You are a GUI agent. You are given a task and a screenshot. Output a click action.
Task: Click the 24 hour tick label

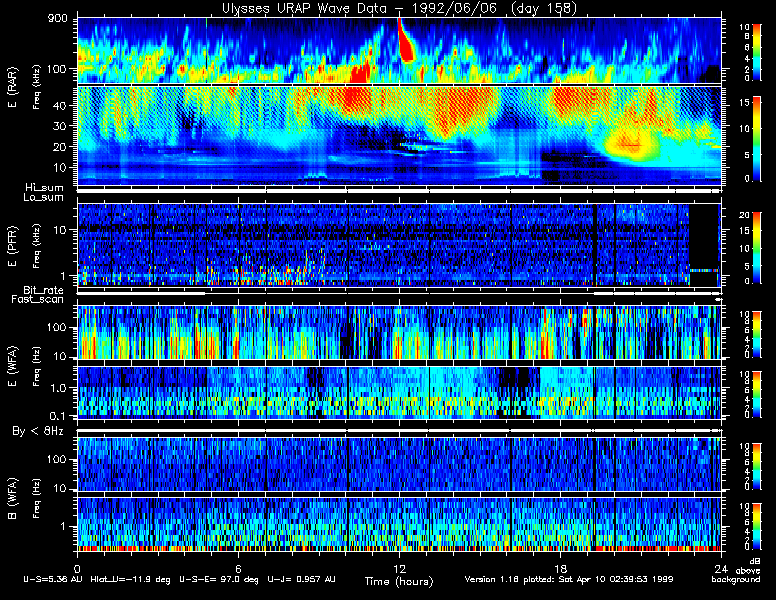(x=721, y=568)
